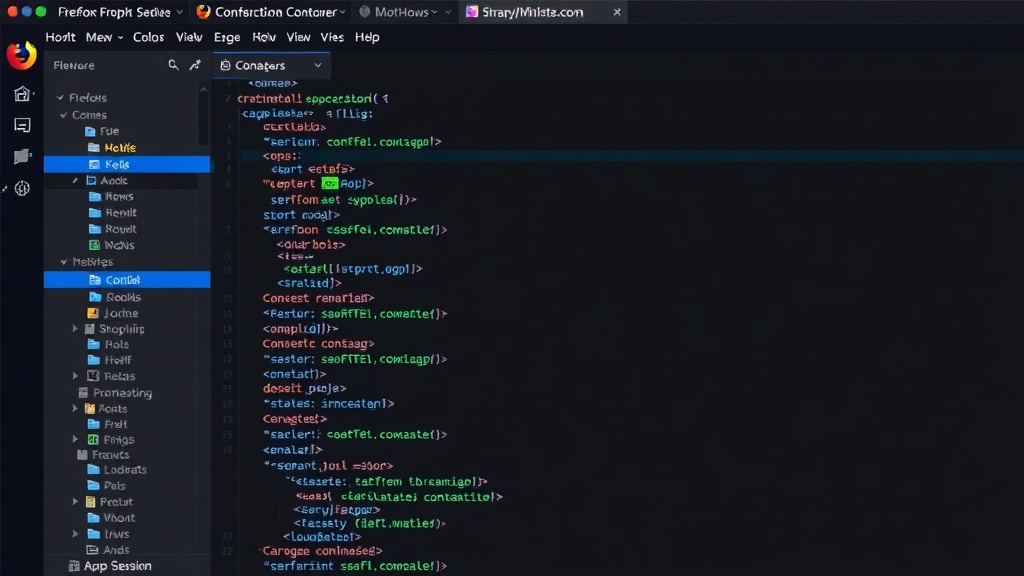Switch to the MotHows tab
This screenshot has height=576, width=1024.
[x=405, y=12]
